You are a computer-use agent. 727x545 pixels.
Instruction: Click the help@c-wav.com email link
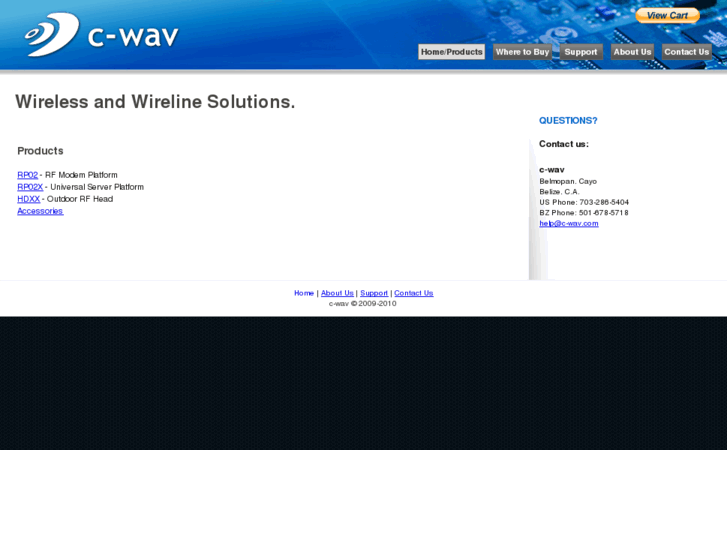[x=569, y=224]
